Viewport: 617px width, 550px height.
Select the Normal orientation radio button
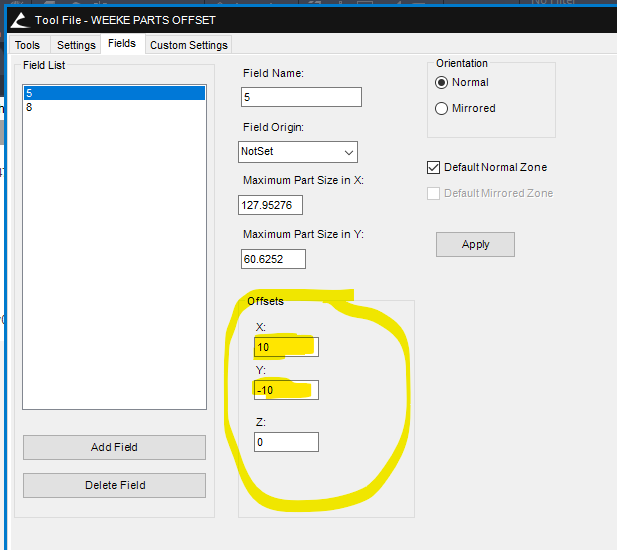pos(442,83)
